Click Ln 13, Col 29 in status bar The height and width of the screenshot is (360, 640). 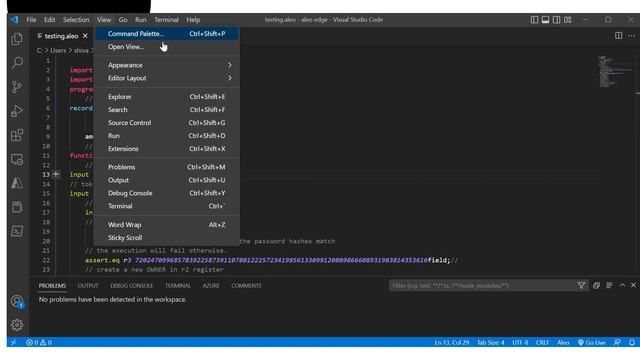point(451,342)
